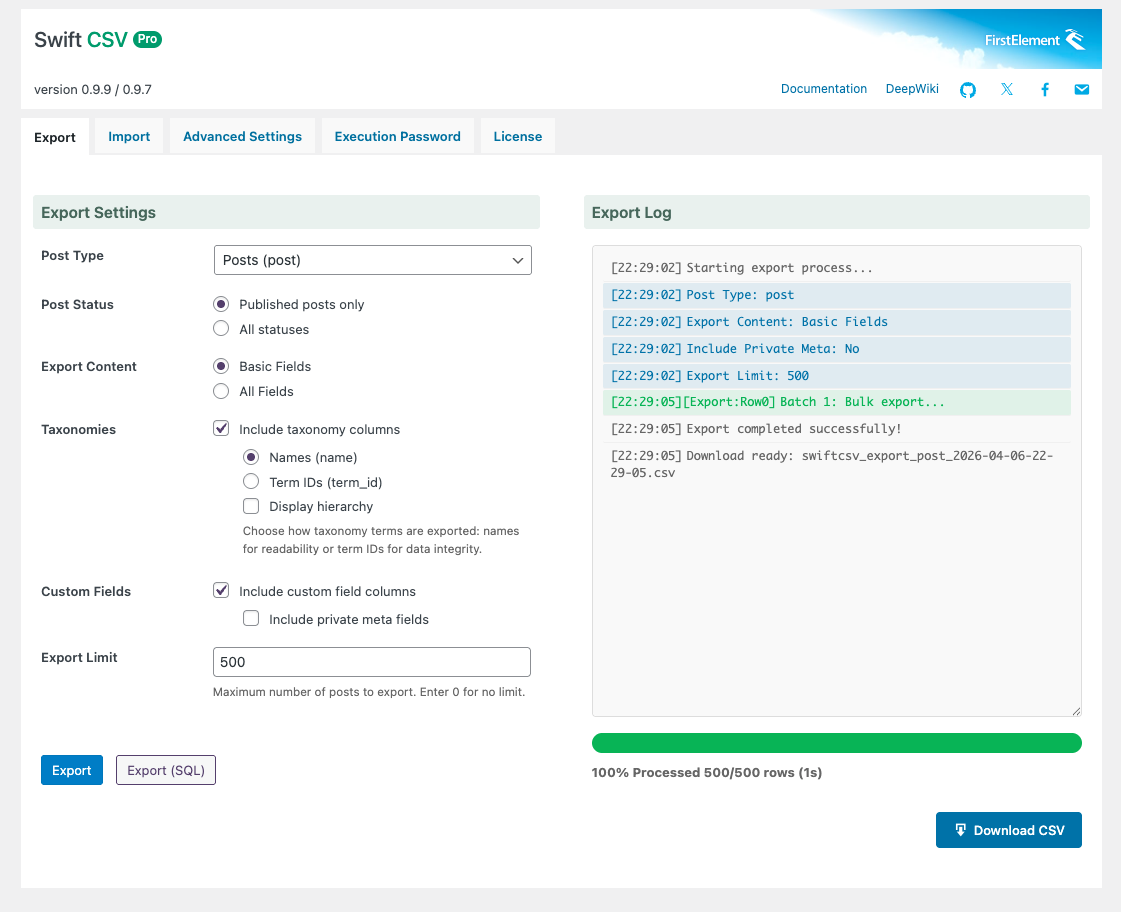This screenshot has height=912, width=1121.
Task: Enable Display hierarchy checkbox
Action: coord(251,506)
